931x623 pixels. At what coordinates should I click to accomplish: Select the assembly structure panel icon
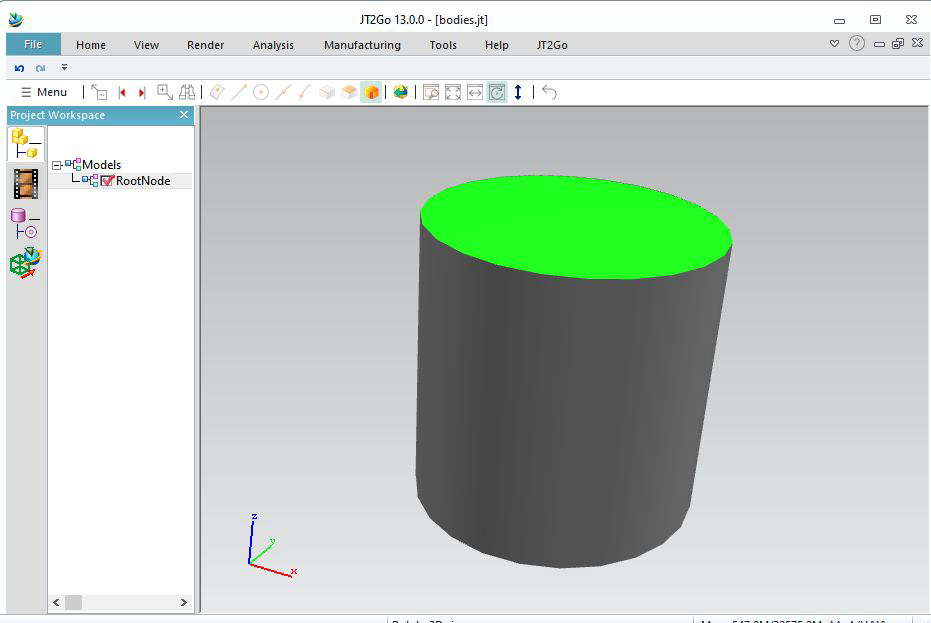(x=26, y=144)
